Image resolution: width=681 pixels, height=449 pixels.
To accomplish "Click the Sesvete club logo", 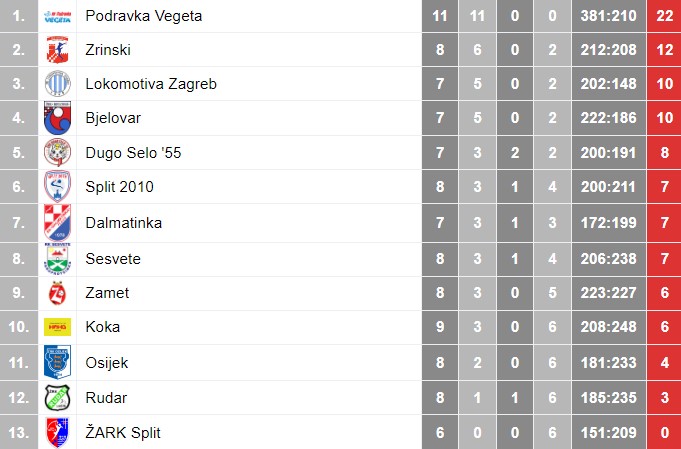I will coord(57,259).
